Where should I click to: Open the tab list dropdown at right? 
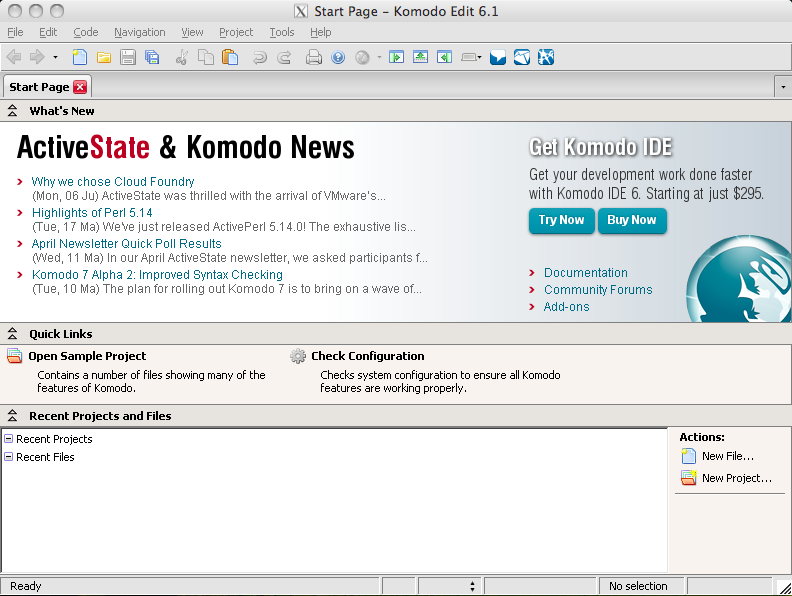783,87
